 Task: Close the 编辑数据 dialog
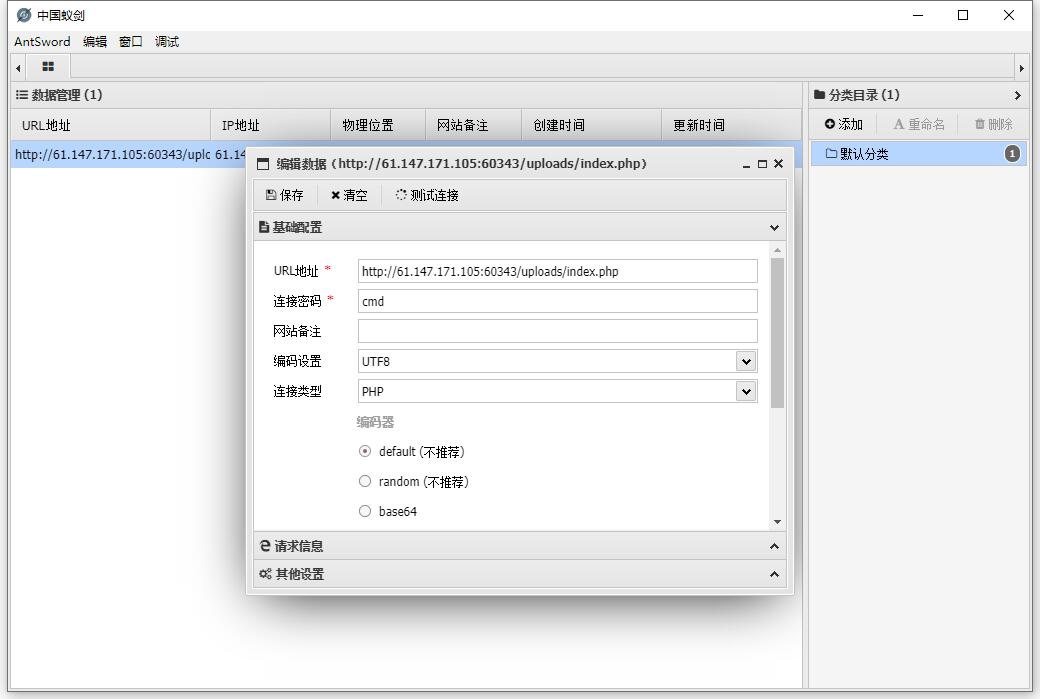779,163
